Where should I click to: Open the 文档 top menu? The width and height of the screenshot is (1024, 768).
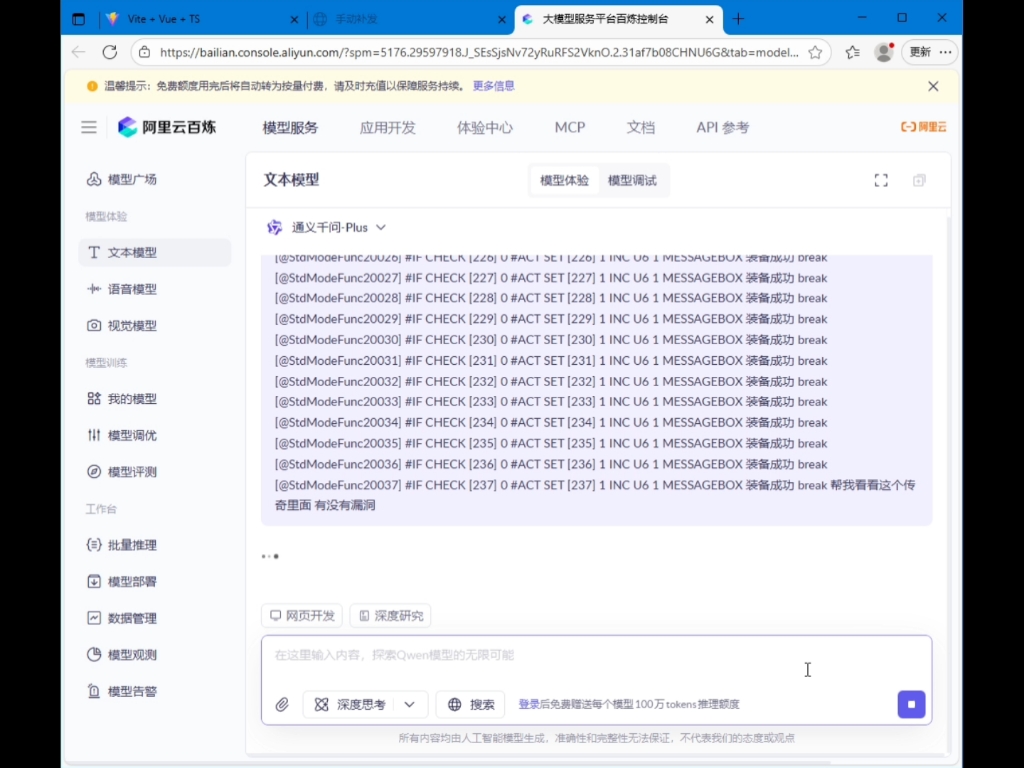(x=640, y=127)
